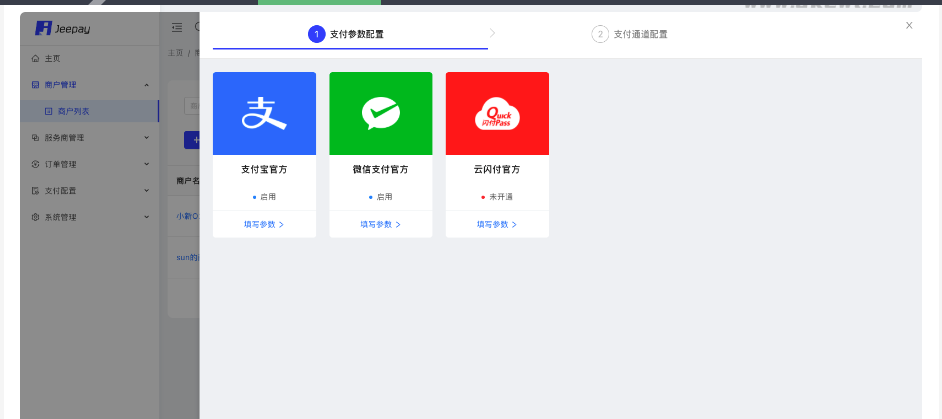The image size is (942, 419).
Task: Click the 主页 house icon in sidebar
Action: 35,58
